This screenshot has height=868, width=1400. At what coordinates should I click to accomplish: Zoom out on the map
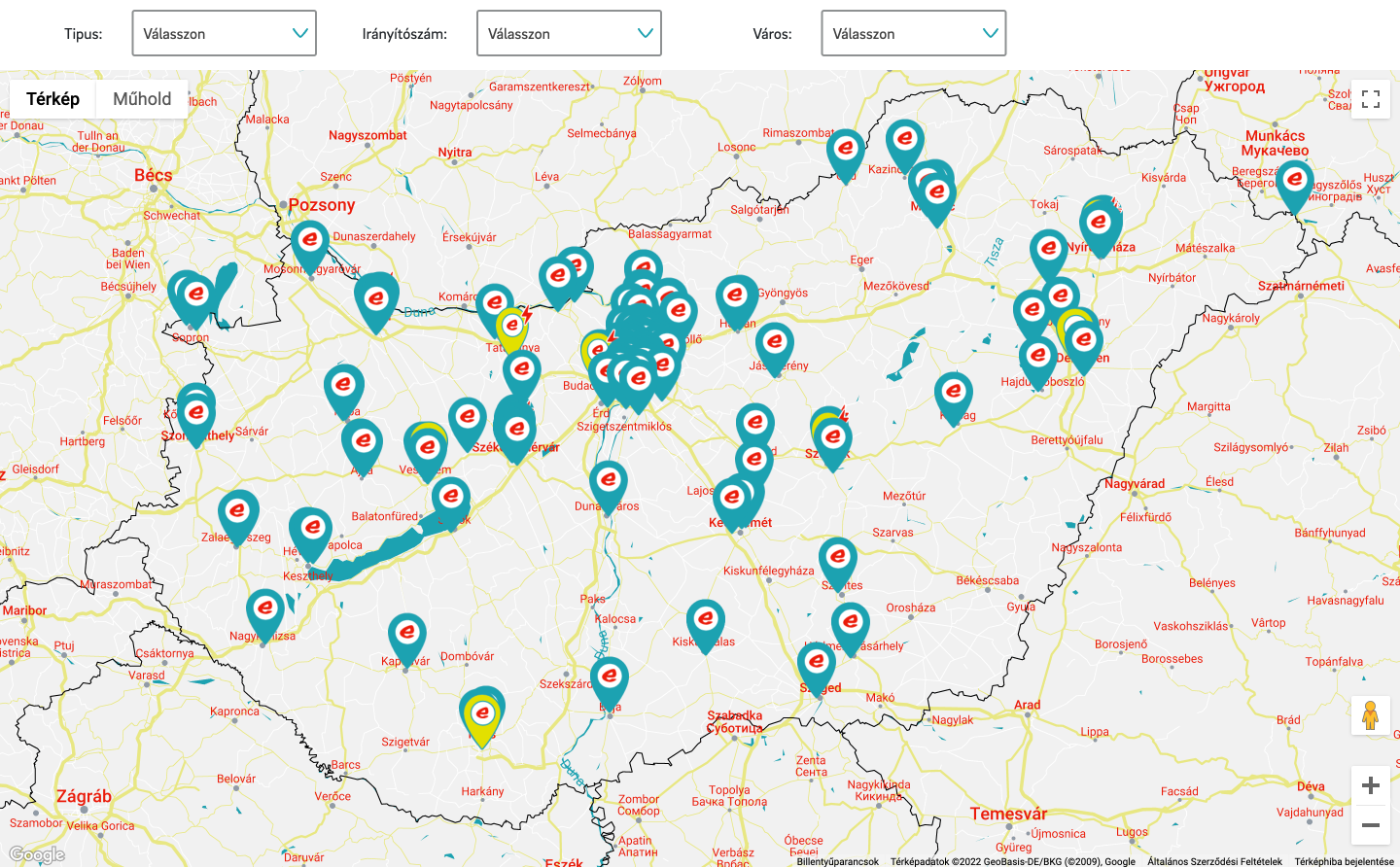click(1371, 825)
